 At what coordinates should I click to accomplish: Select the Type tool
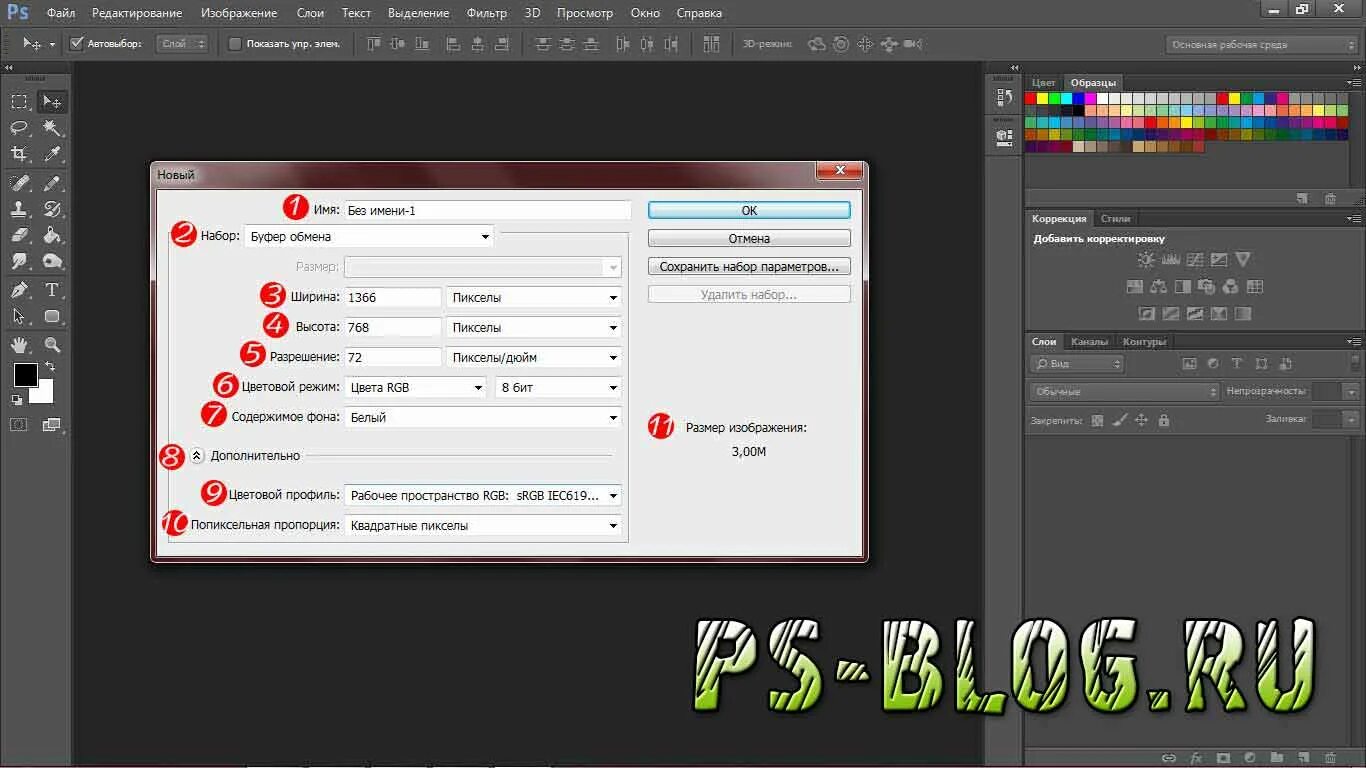click(x=52, y=290)
